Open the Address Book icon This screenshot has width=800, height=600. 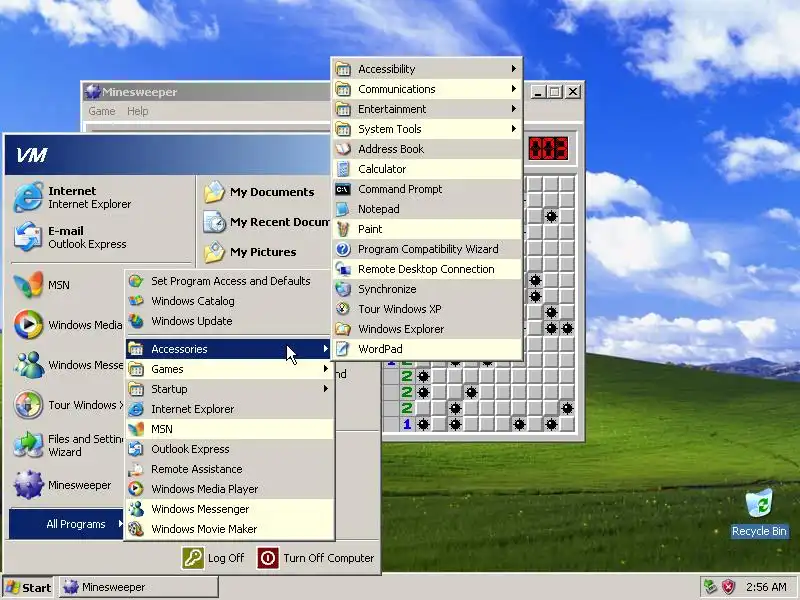click(x=343, y=149)
